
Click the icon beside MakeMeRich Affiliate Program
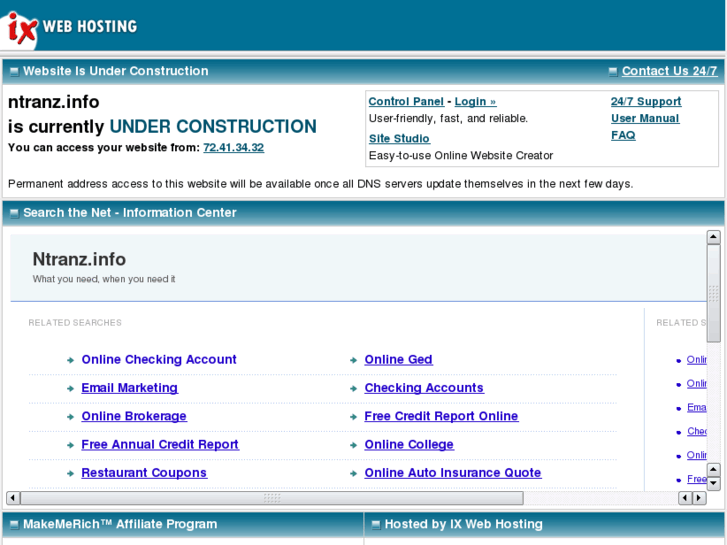[14, 525]
